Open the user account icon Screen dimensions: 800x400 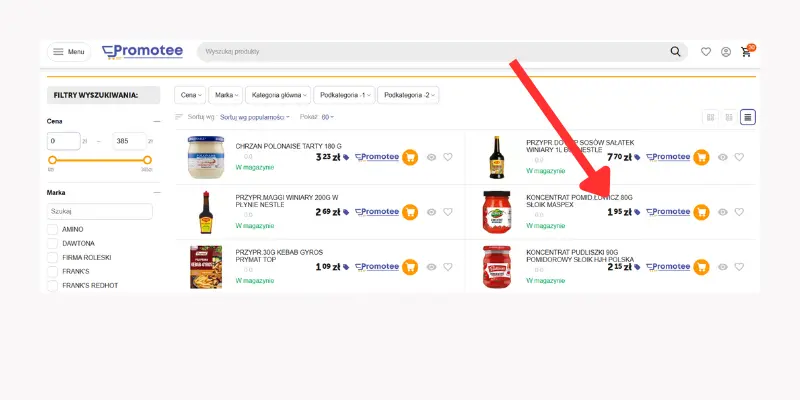click(726, 52)
